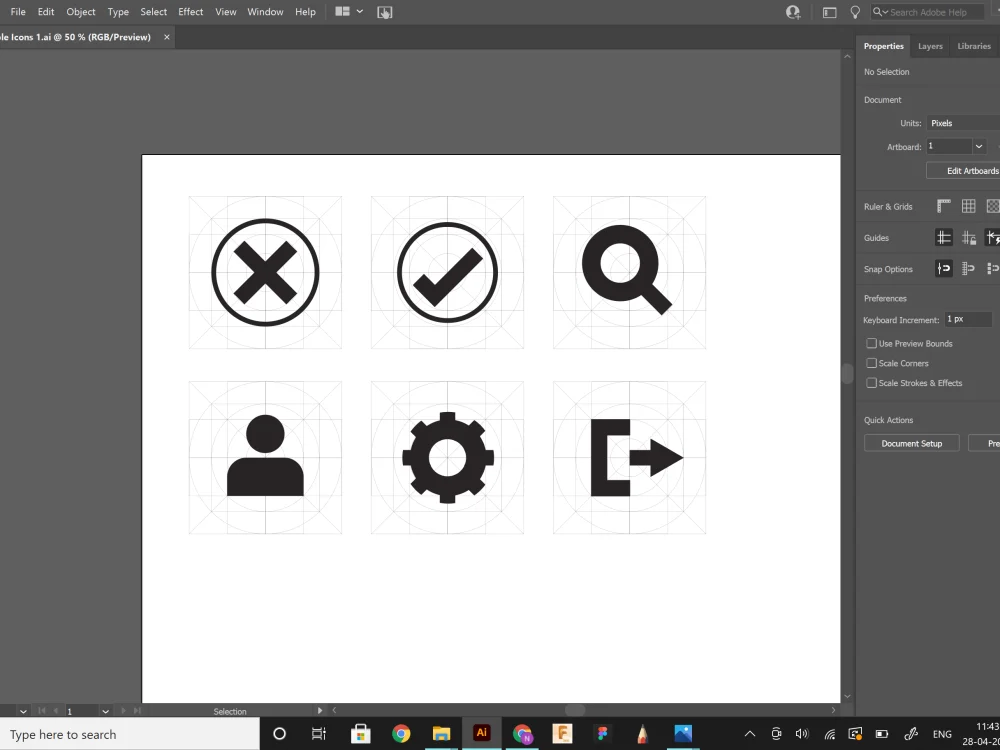Click the Windows search box
This screenshot has height=750, width=1000.
coord(129,734)
